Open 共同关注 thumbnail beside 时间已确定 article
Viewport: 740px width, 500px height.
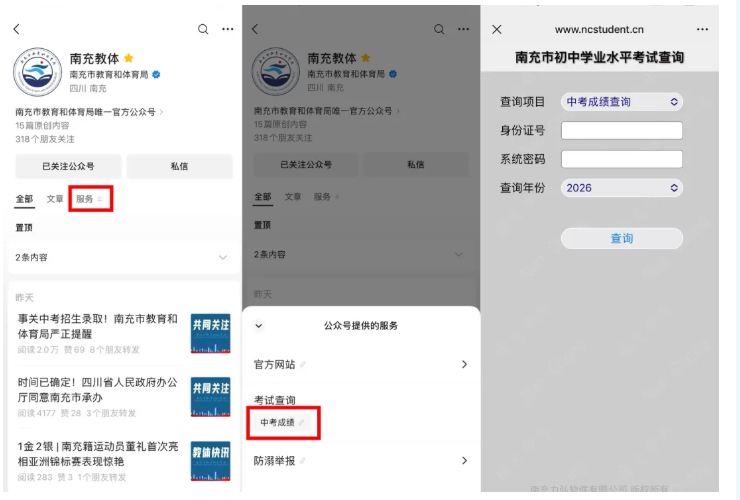coord(210,397)
